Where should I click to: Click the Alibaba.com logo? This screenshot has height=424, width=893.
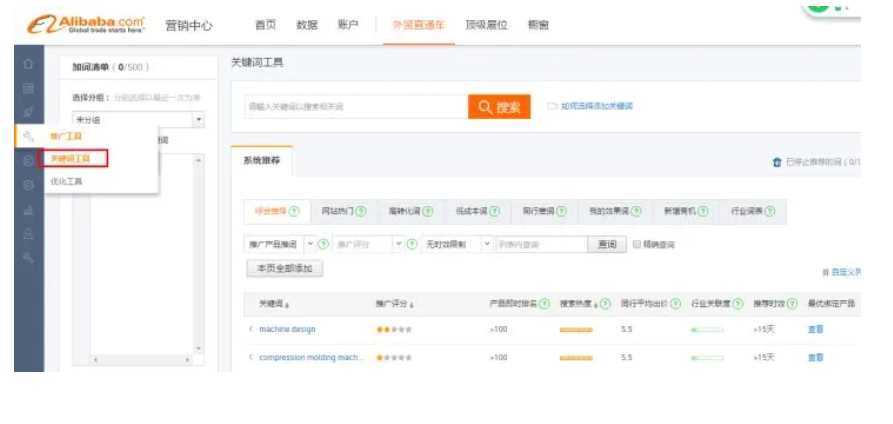pyautogui.click(x=85, y=25)
